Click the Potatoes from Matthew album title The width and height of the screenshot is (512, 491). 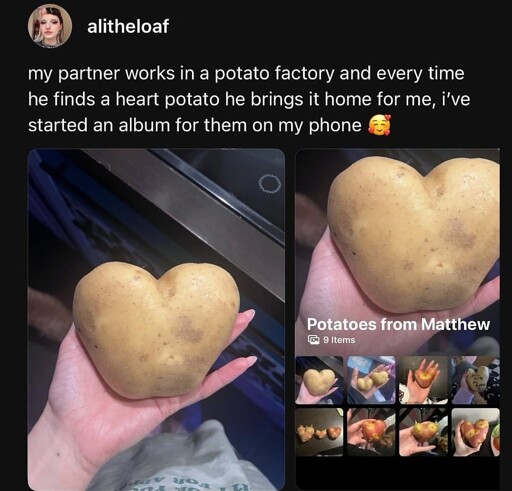(x=398, y=324)
